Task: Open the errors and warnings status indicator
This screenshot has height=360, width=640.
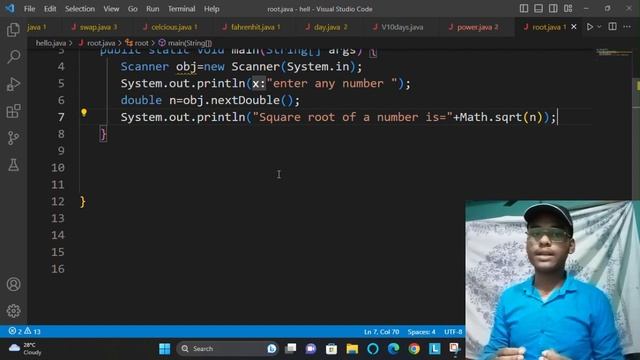Action: pos(24,331)
